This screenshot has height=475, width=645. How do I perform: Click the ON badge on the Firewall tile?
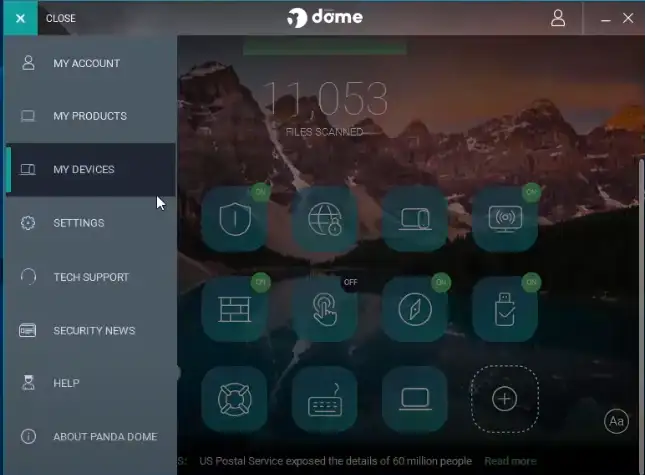pyautogui.click(x=261, y=283)
